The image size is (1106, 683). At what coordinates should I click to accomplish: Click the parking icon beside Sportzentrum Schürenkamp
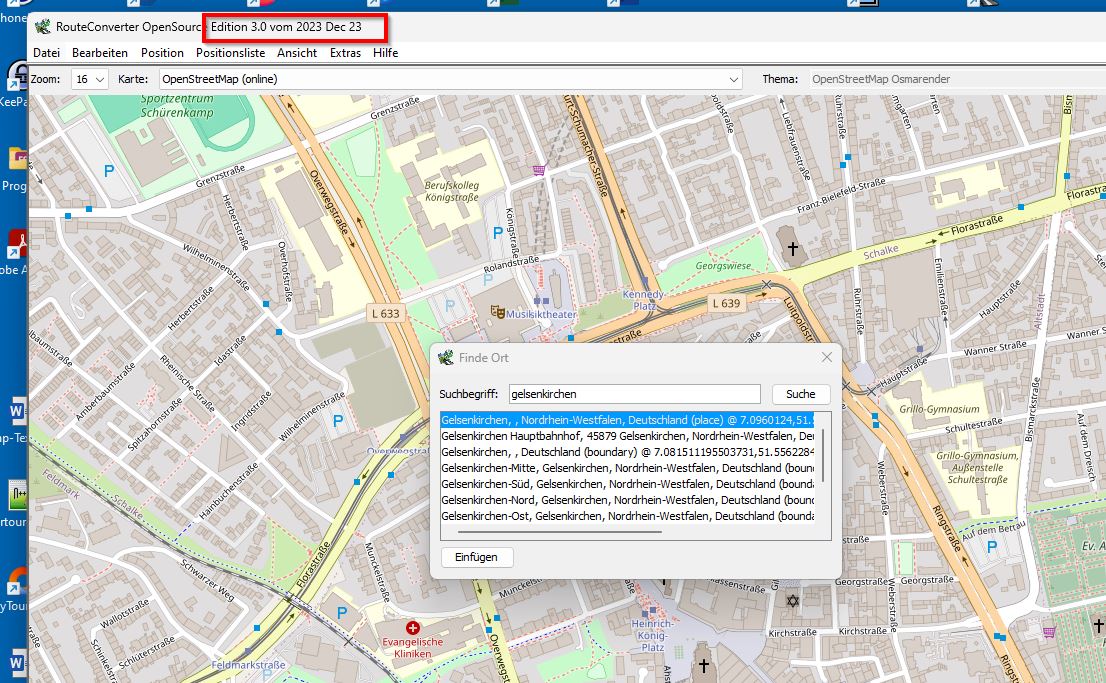tap(108, 171)
